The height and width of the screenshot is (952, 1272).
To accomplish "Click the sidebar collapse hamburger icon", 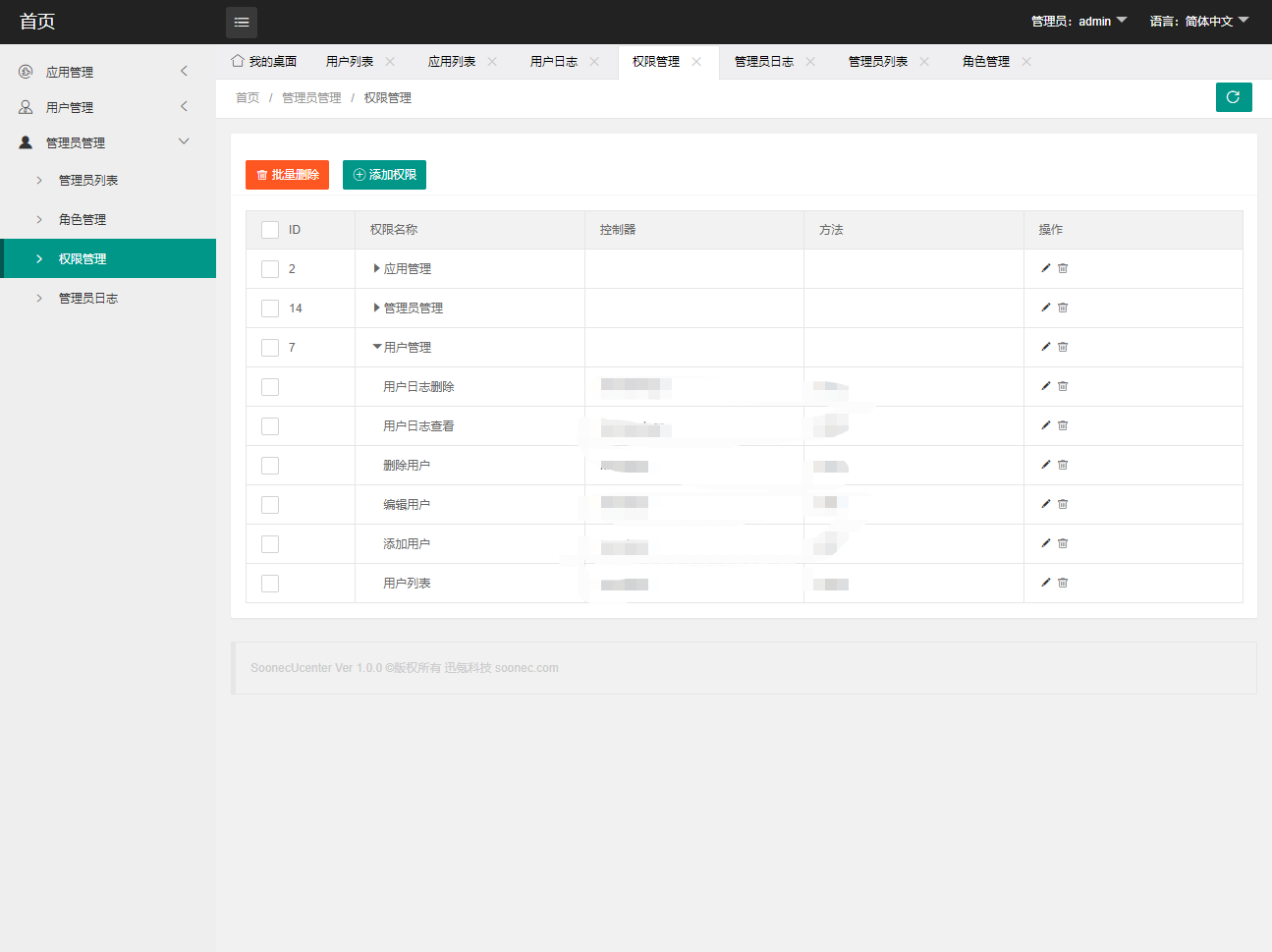I will 242,22.
